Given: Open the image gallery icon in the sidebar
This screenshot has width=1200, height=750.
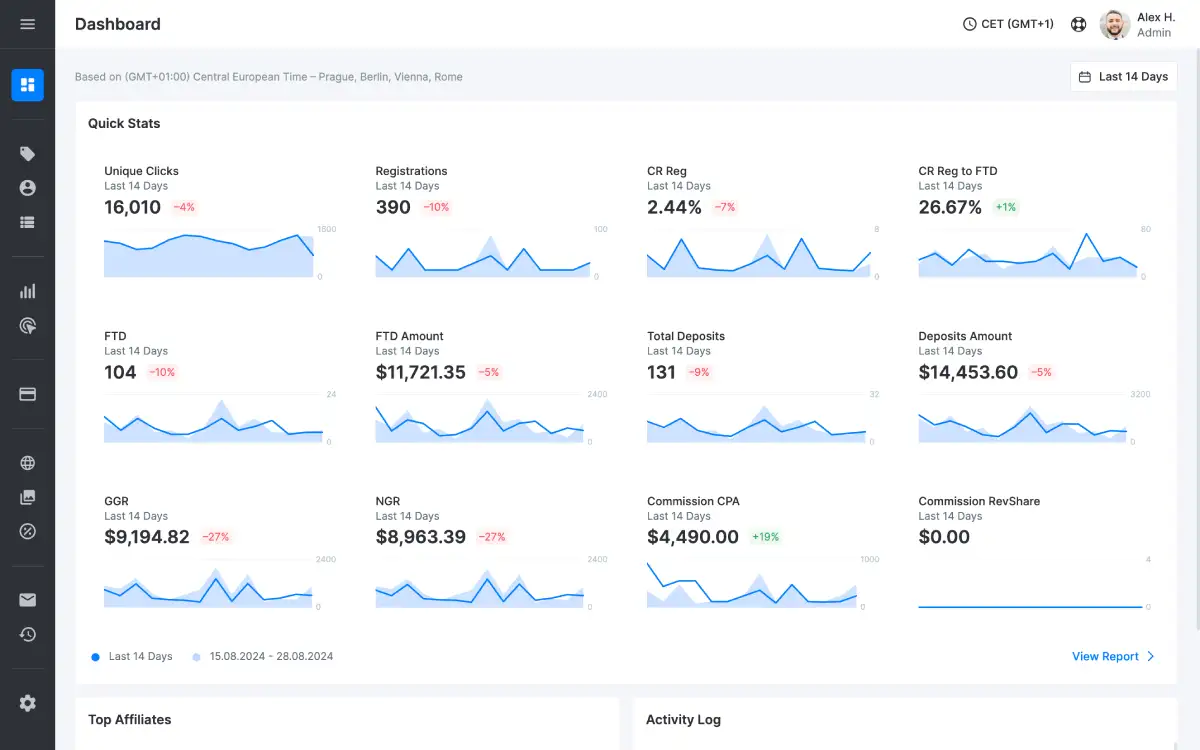Looking at the screenshot, I should click(27, 497).
